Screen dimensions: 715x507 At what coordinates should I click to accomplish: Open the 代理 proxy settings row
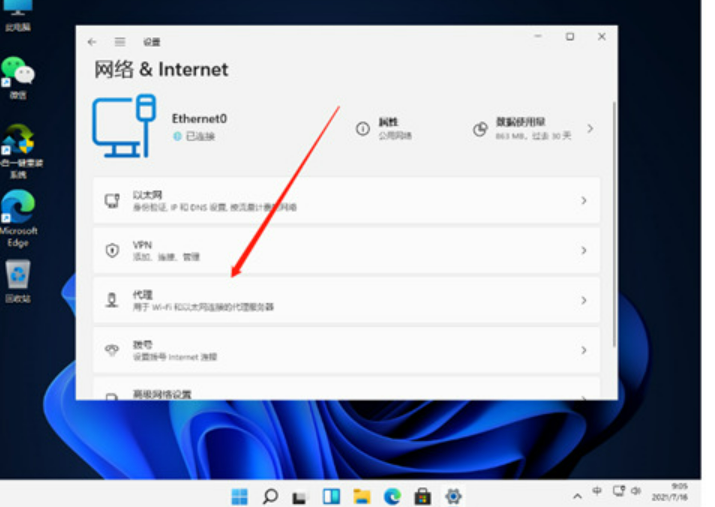(x=347, y=300)
